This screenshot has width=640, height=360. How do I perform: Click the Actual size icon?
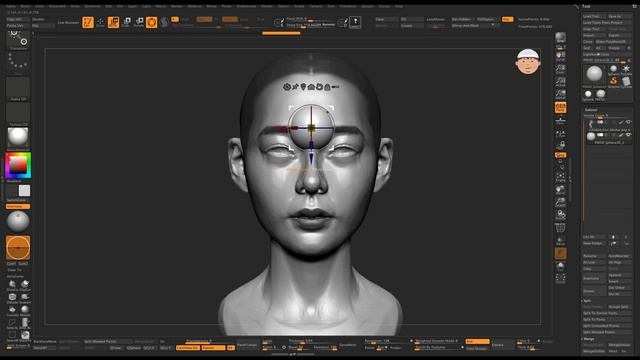[560, 81]
